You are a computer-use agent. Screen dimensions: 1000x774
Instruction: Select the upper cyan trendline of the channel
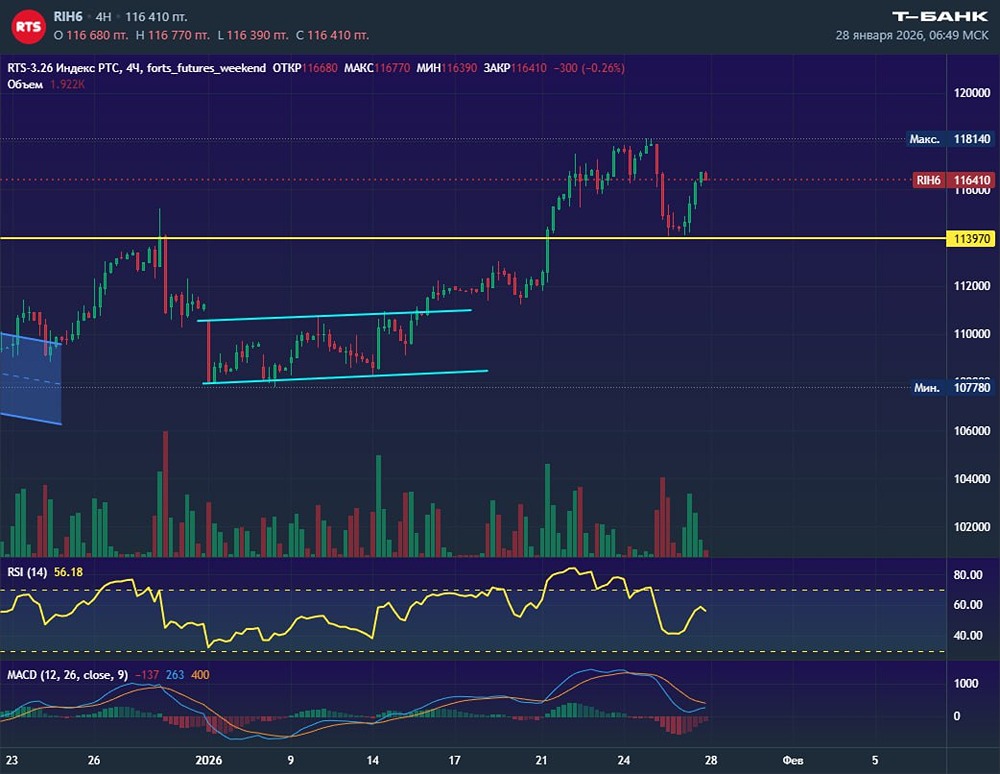[x=335, y=316]
